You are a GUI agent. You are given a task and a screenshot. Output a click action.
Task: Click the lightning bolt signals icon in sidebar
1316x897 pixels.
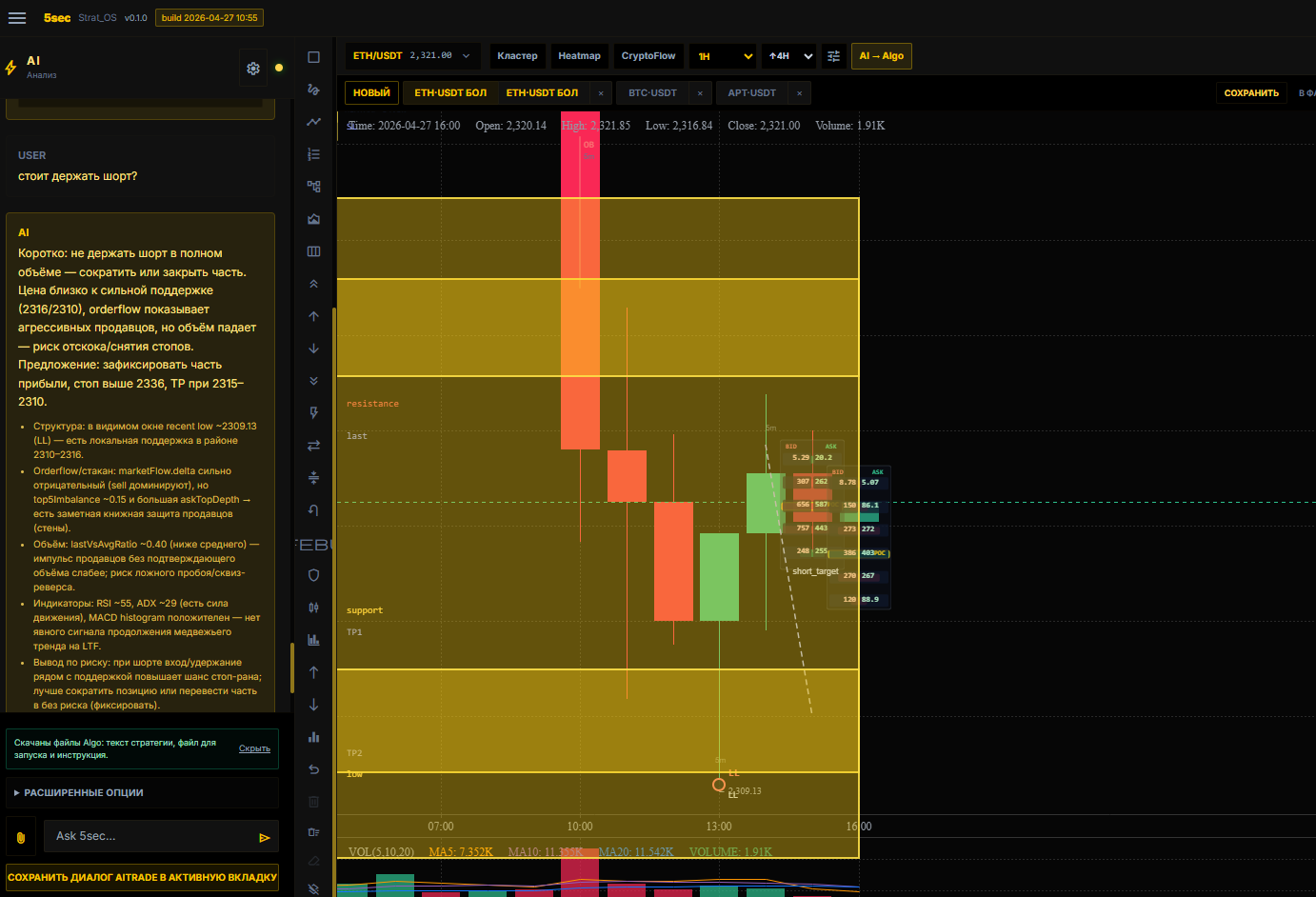pyautogui.click(x=313, y=412)
